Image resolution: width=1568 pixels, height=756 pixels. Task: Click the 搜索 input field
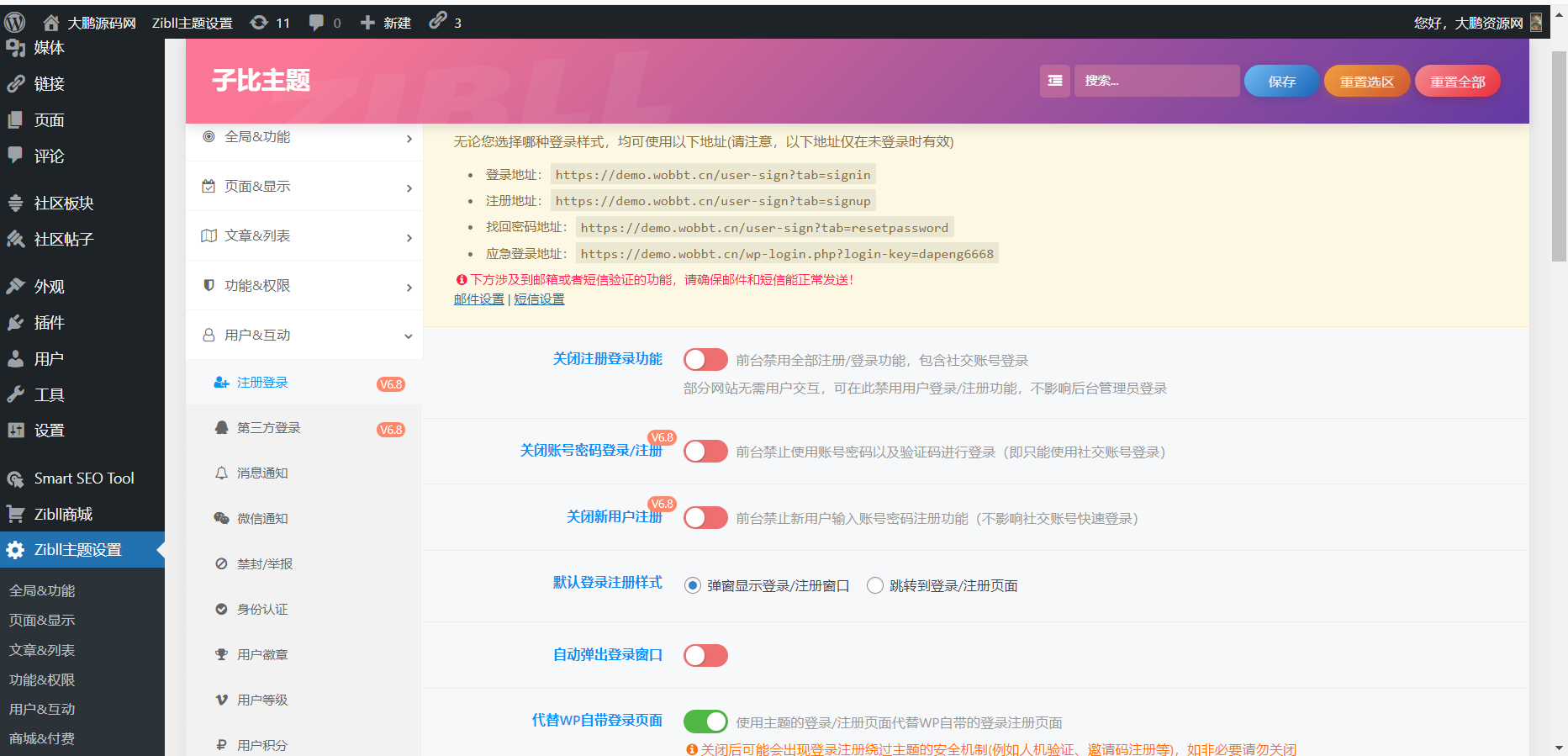pos(1156,82)
